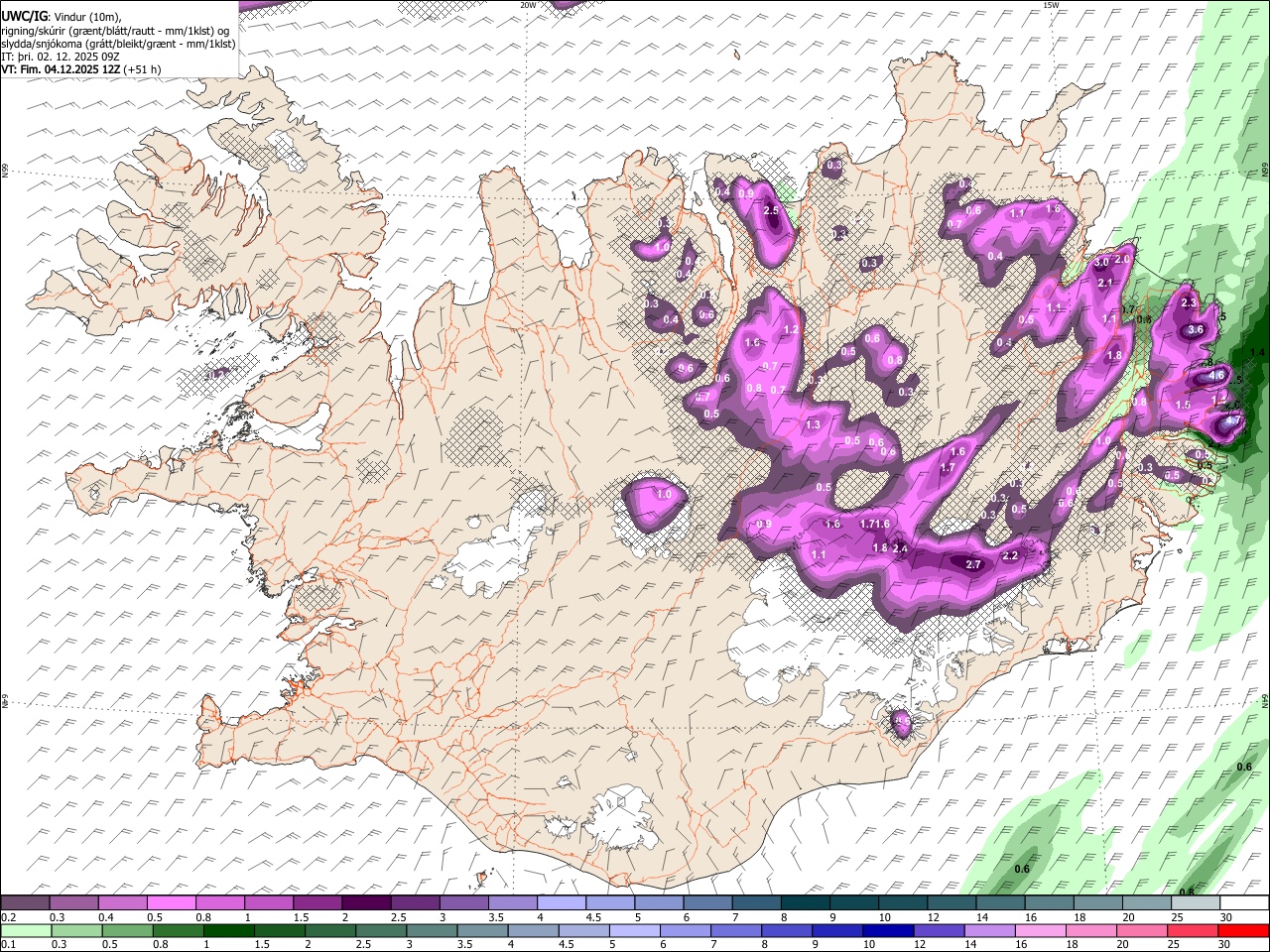
Task: Pick the dark blue bottom-row swatch for 10–12
Action: [x=887, y=930]
